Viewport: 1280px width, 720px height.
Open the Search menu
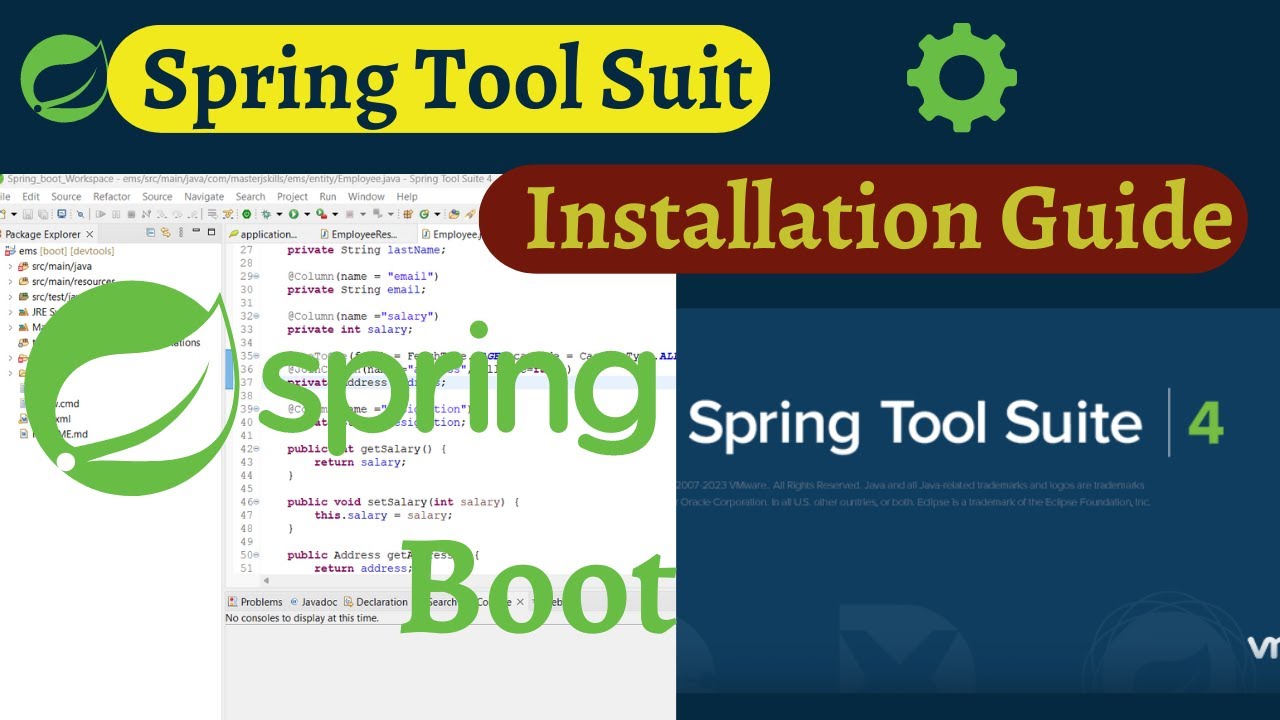point(250,197)
